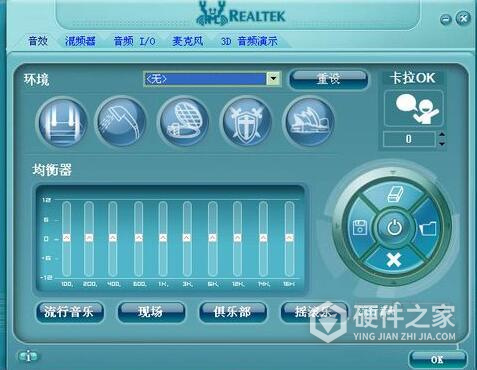The width and height of the screenshot is (477, 370).
Task: Apply the 俱乐部 equalizer preset
Action: click(x=232, y=312)
